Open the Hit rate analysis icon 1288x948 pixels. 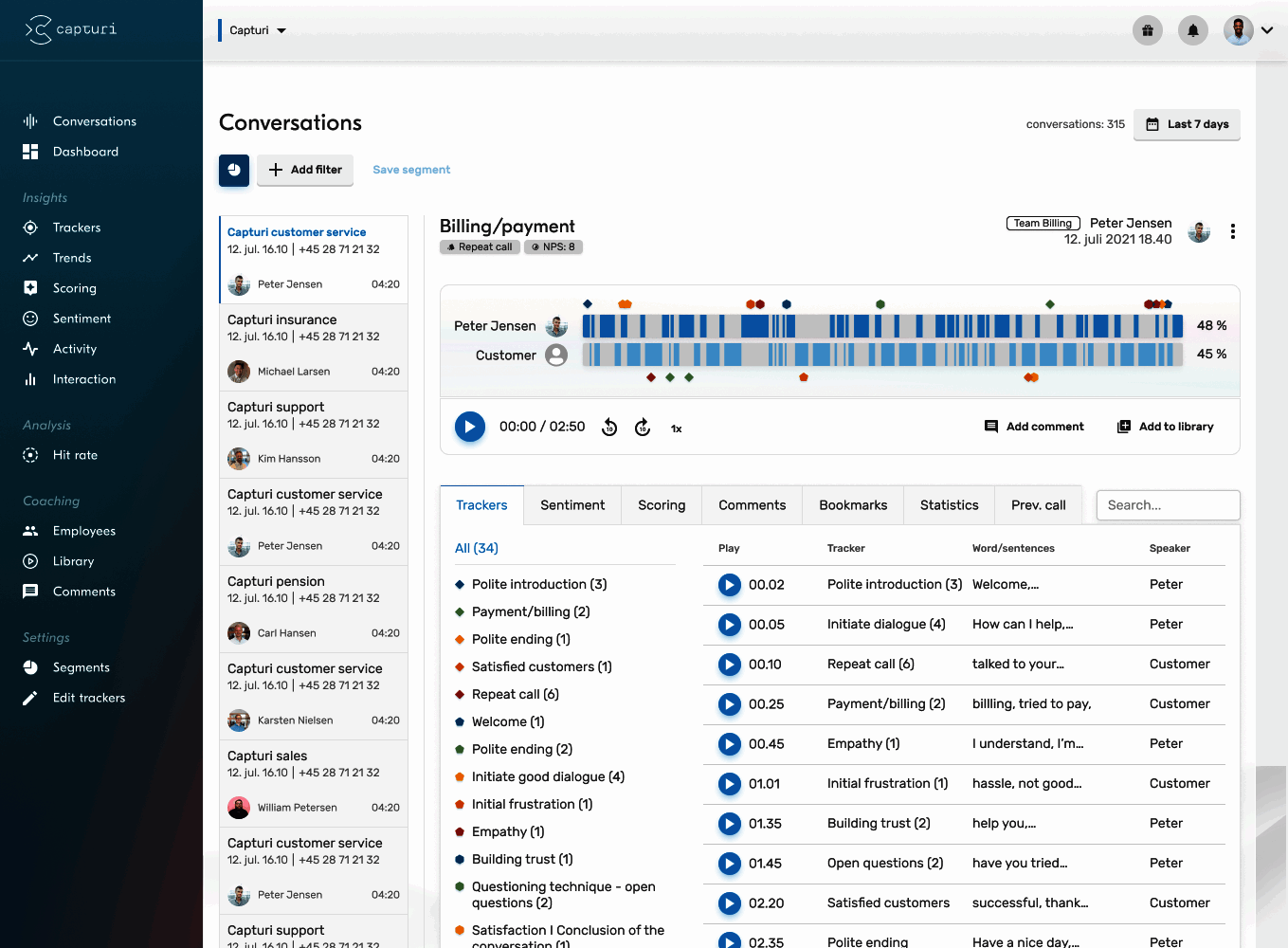(x=31, y=454)
